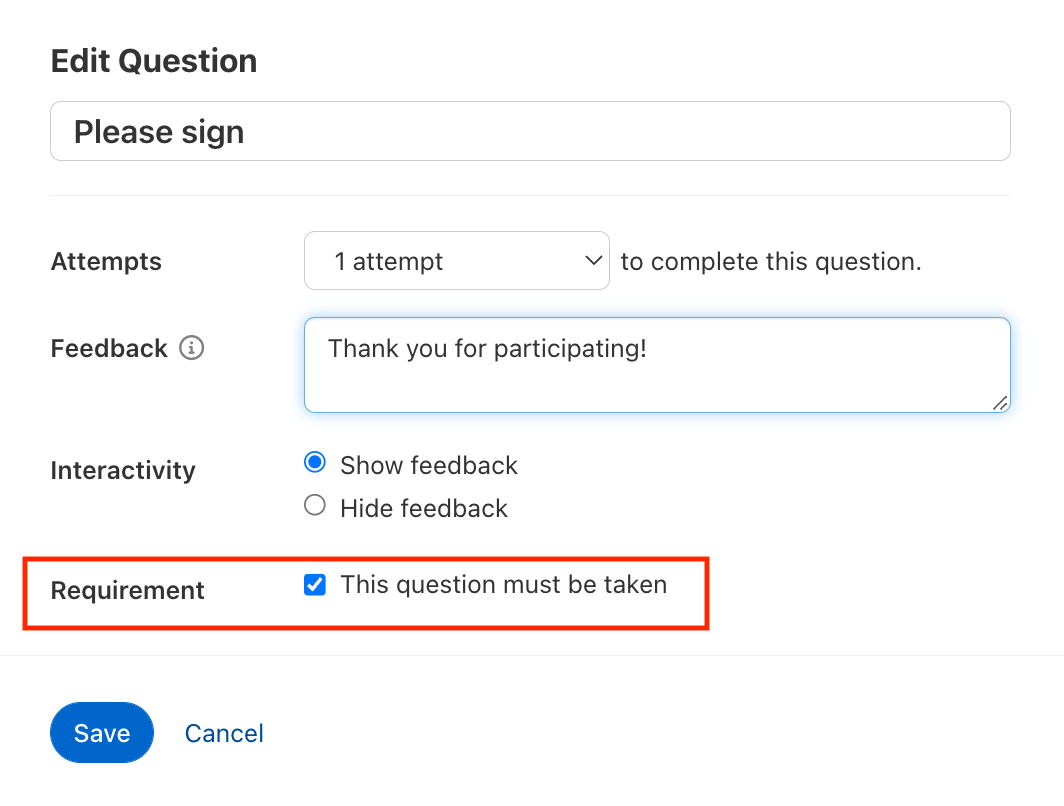Click the Requirement field label
The height and width of the screenshot is (806, 1064).
(128, 591)
